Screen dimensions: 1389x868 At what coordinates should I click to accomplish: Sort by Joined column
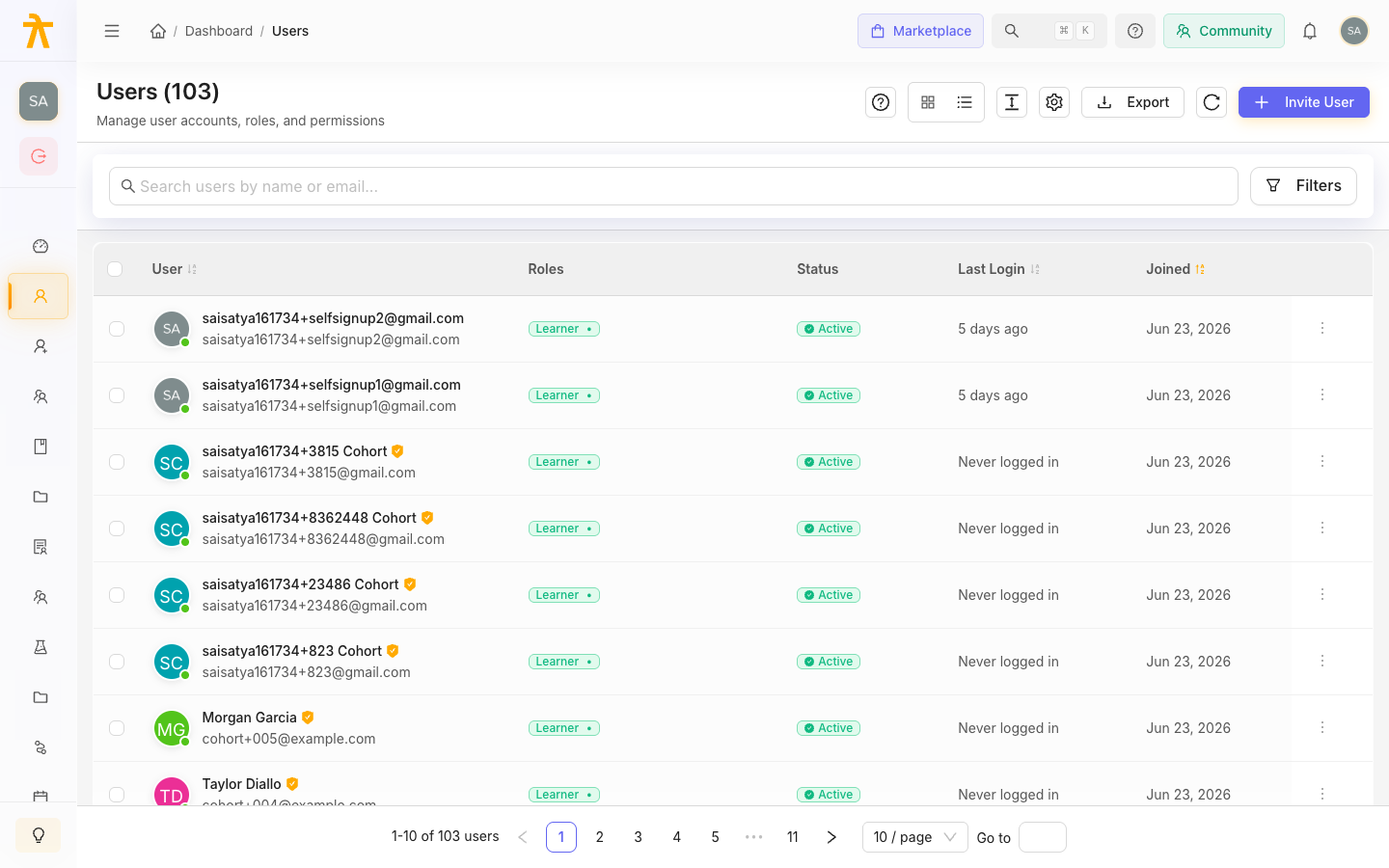1175,269
